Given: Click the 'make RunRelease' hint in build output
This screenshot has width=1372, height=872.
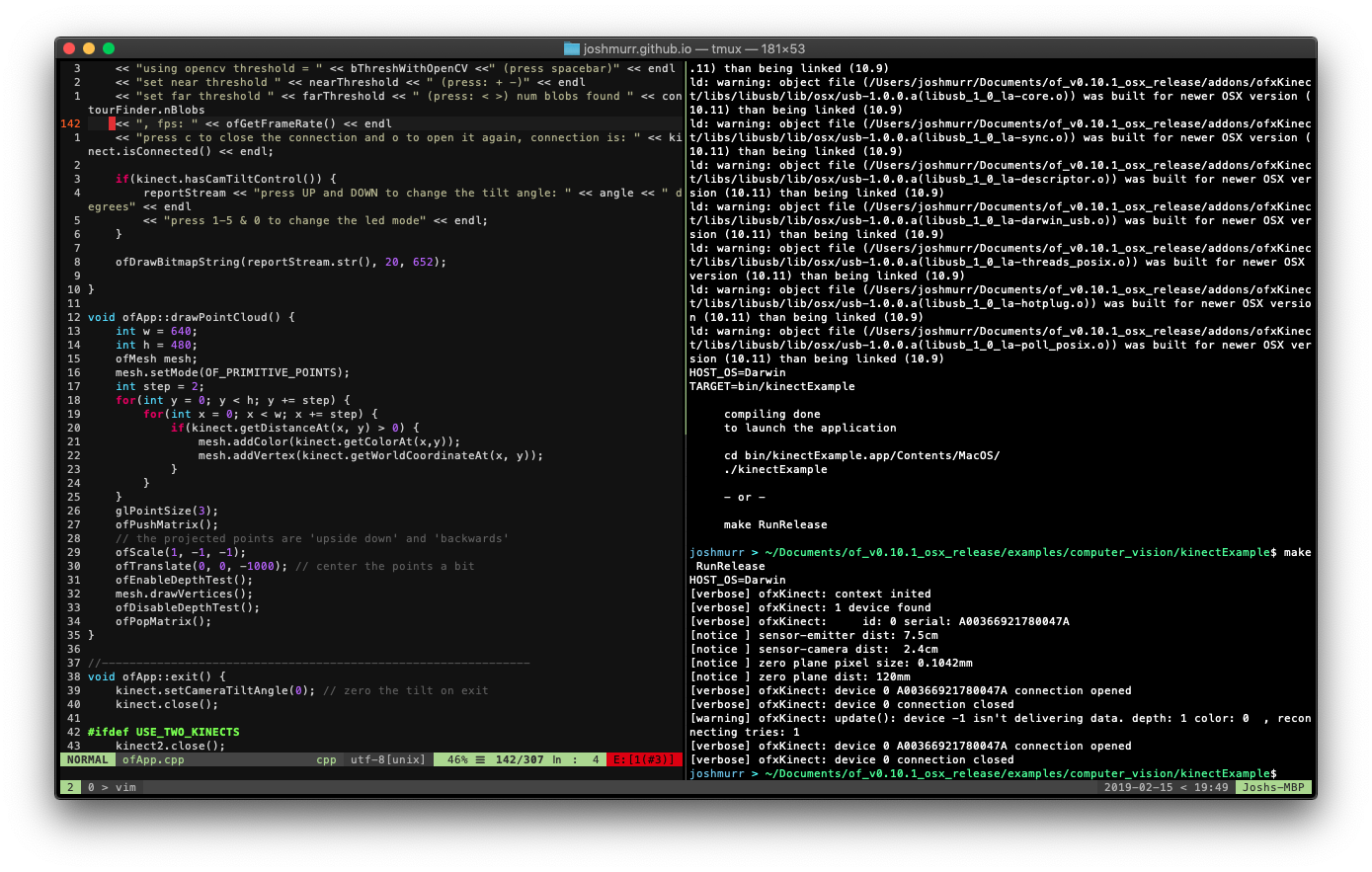Looking at the screenshot, I should click(x=775, y=524).
